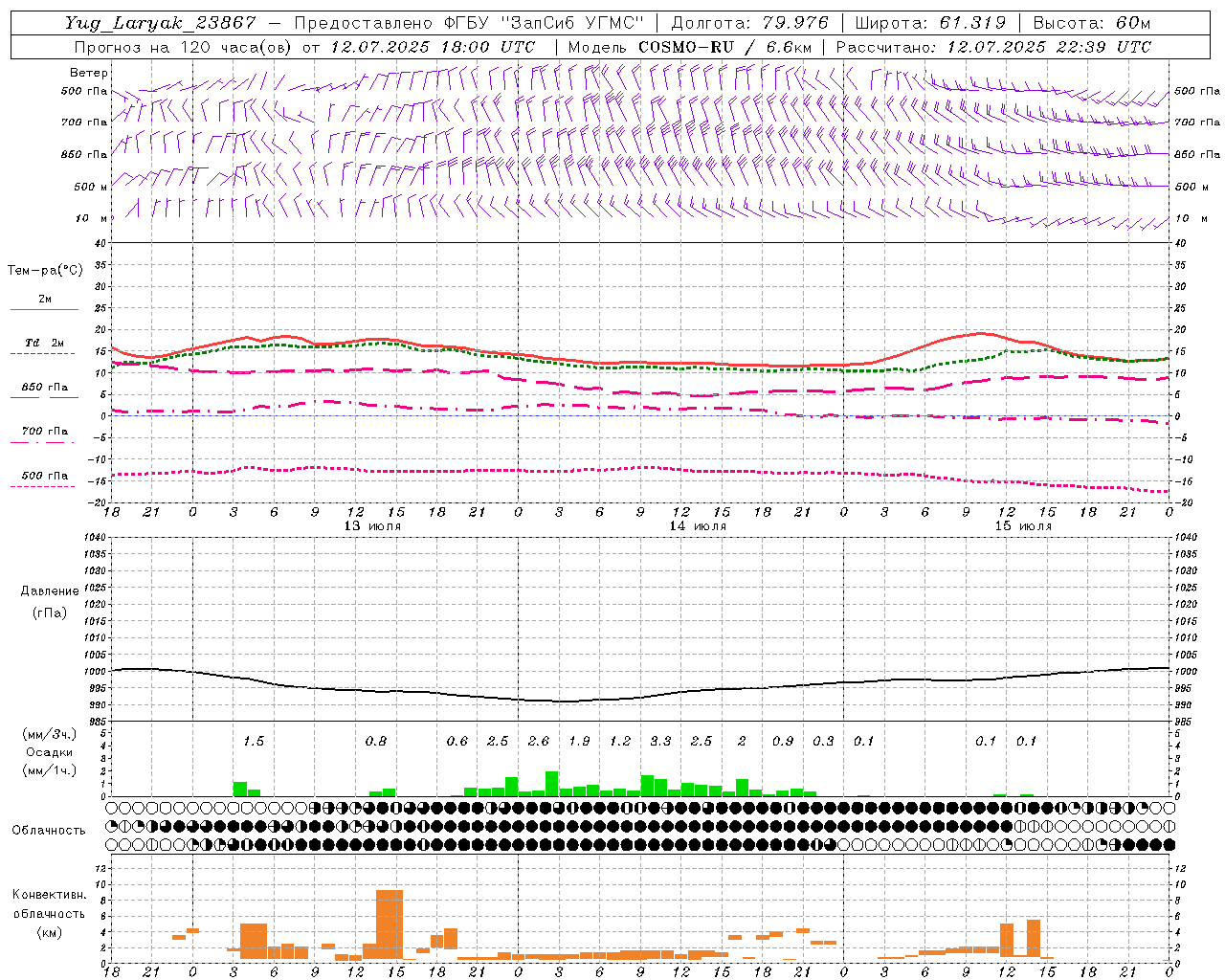Click the tallest orange convective cloud bar
Viewport: 1225px width, 980px height.
[390, 924]
